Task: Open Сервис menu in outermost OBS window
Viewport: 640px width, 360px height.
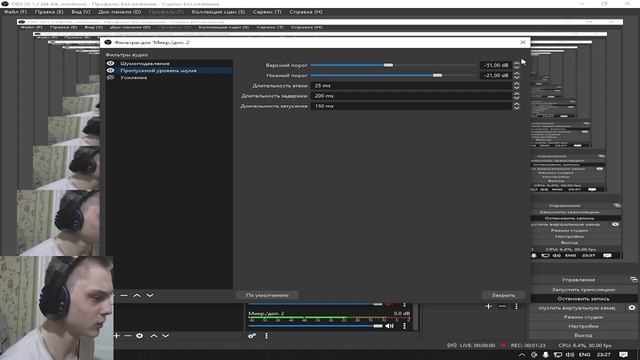Action: [267, 12]
